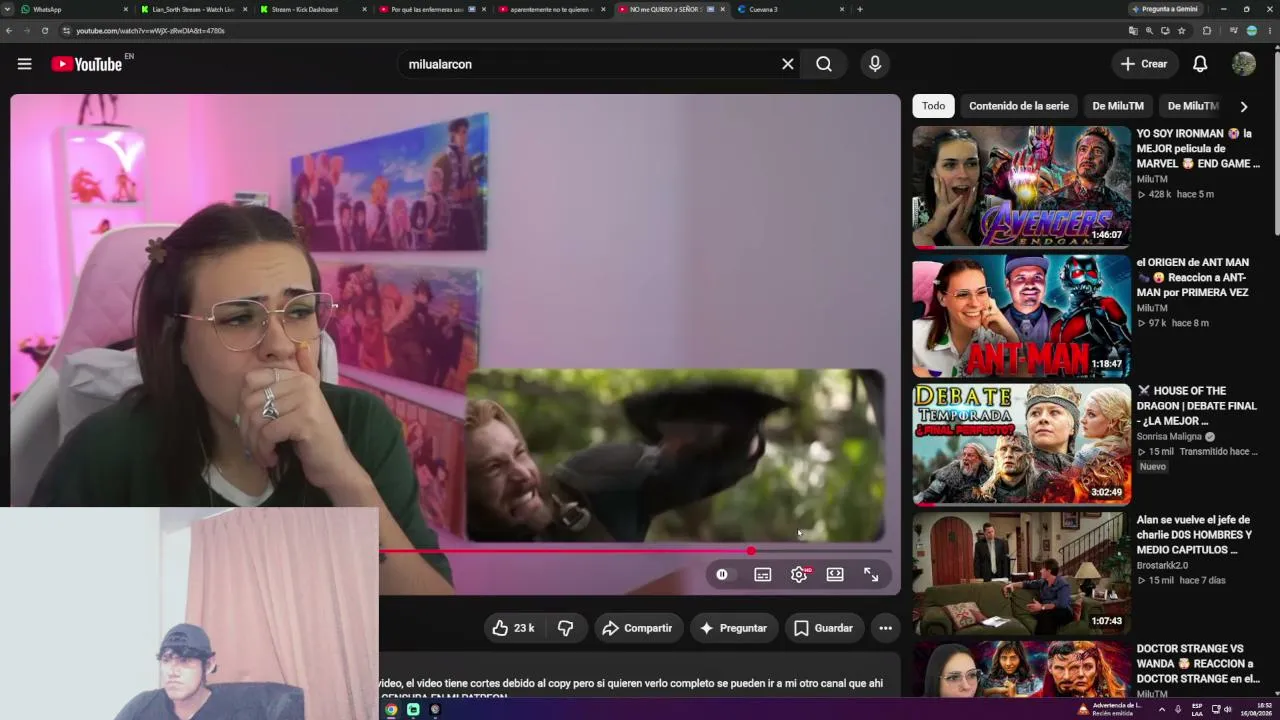Open a new browser tab
Screen dimensions: 1280x720
860,9
